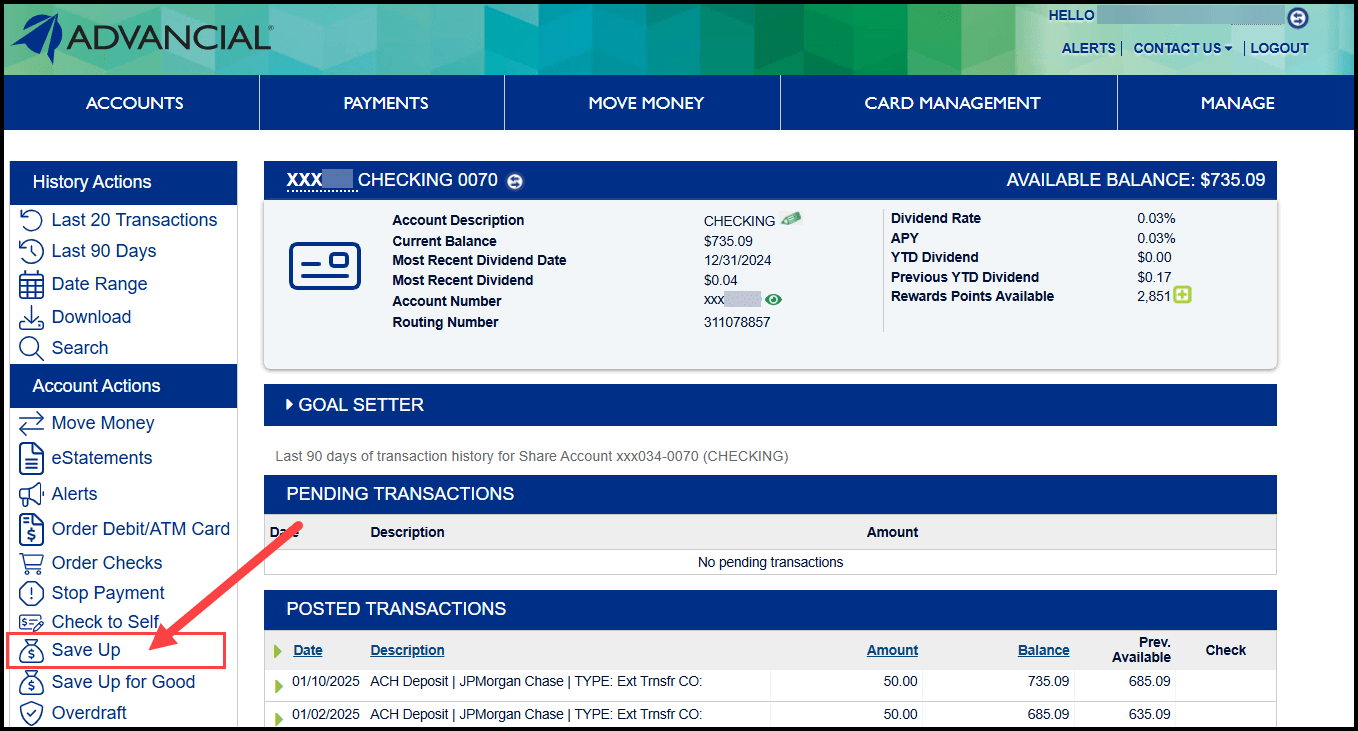The width and height of the screenshot is (1358, 731).
Task: Open the CONTACT US dropdown
Action: pos(1182,48)
